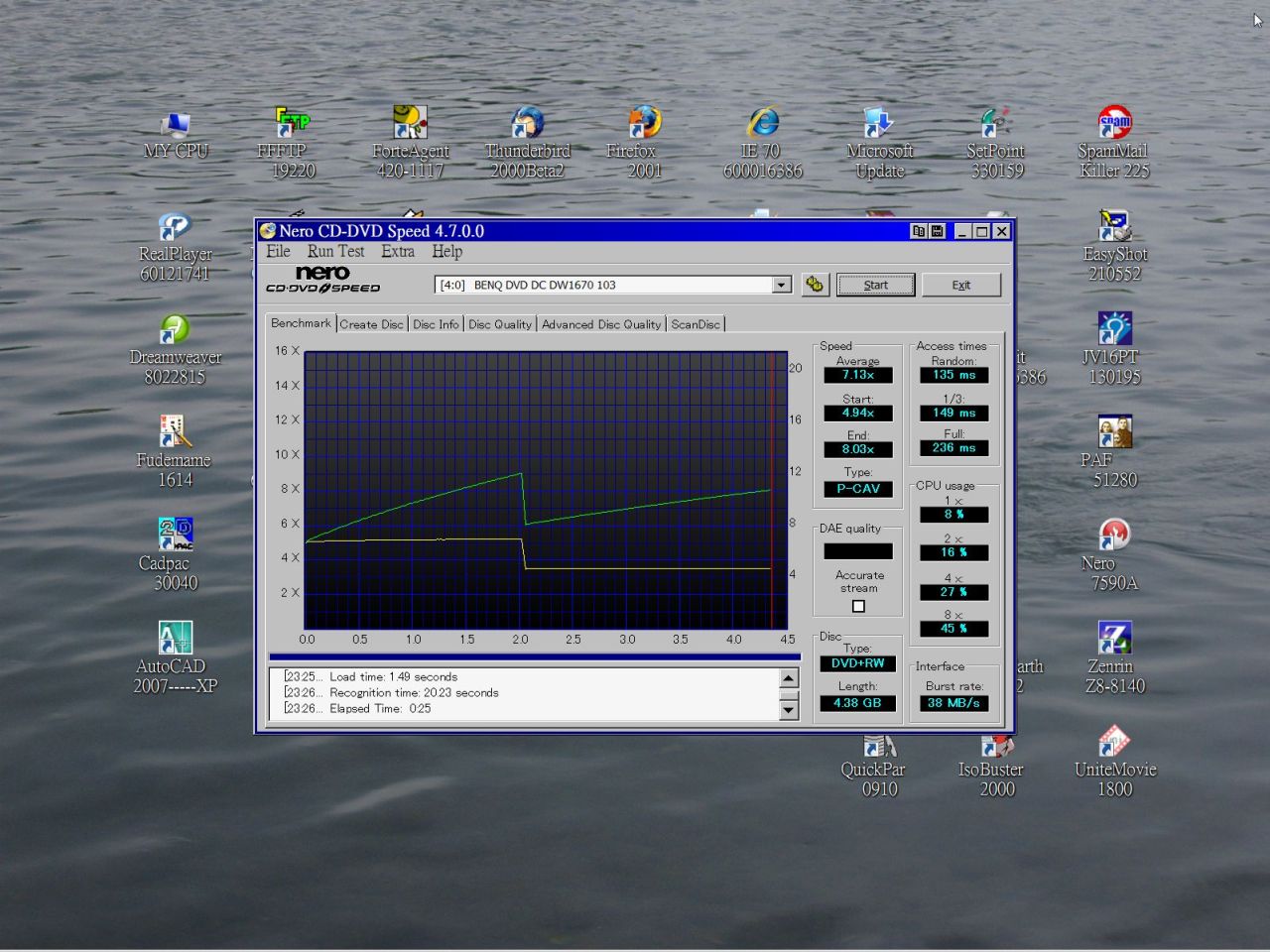
Task: Click the P-CAV type value
Action: click(x=858, y=489)
